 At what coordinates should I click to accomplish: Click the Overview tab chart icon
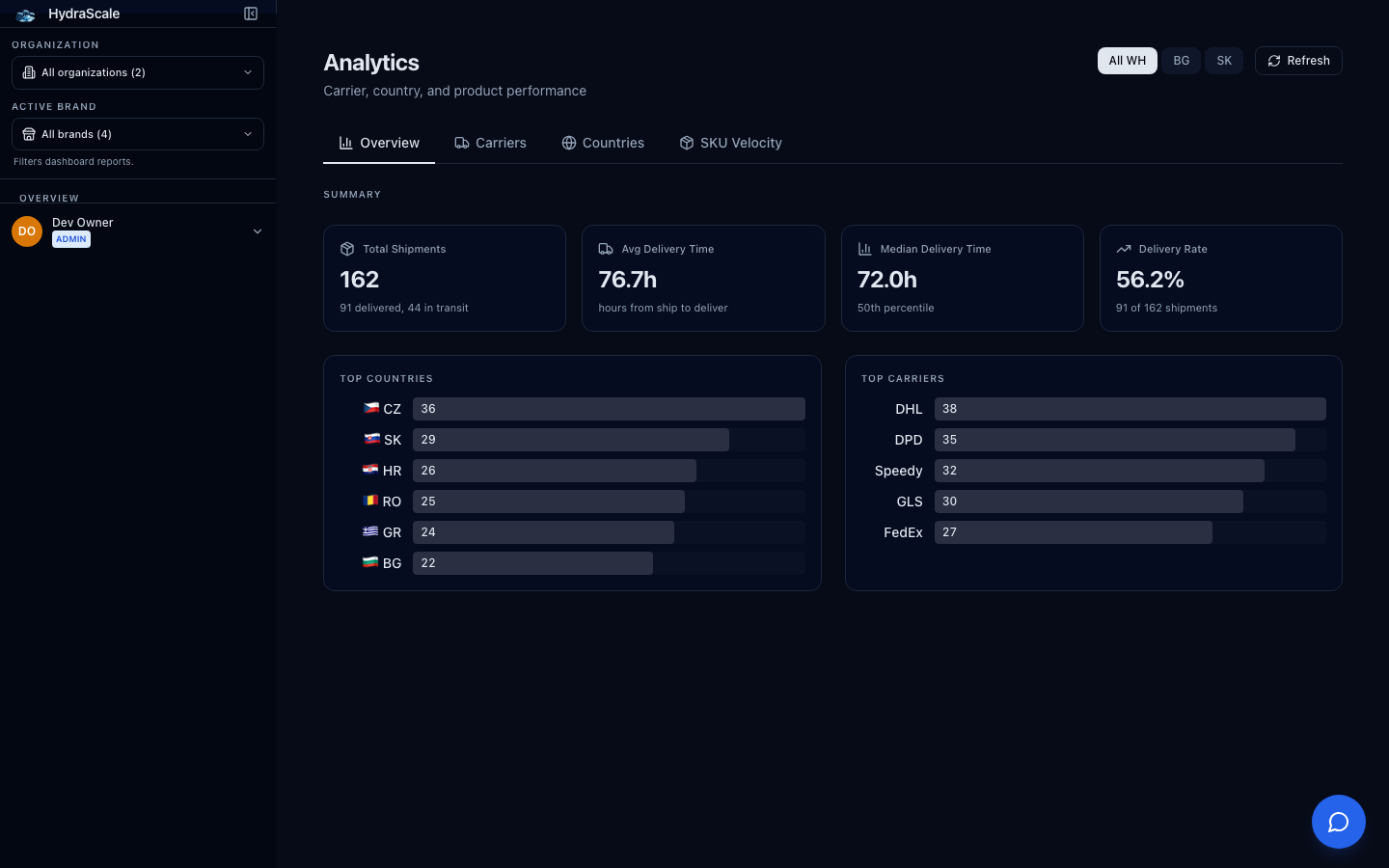345,143
